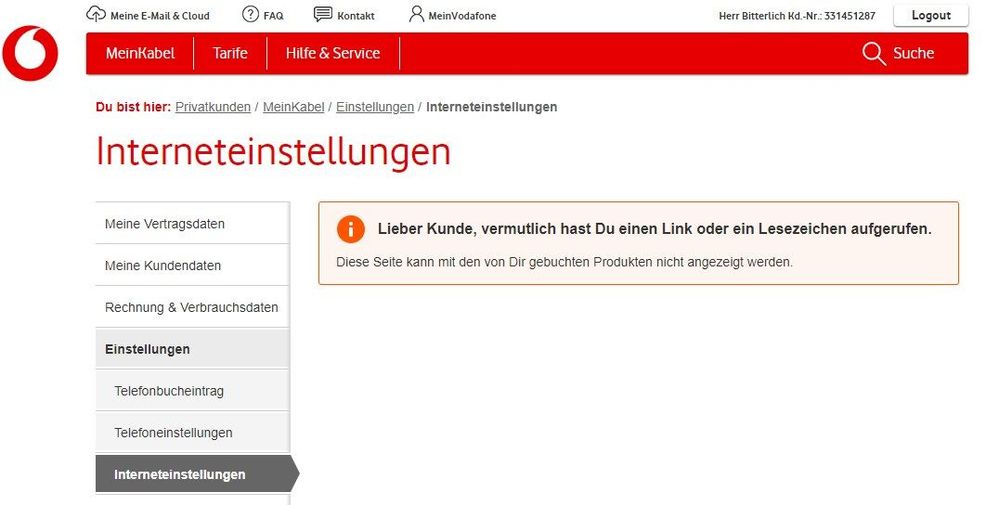The image size is (999, 505).
Task: Click the Vodafone logo
Action: pyautogui.click(x=30, y=53)
